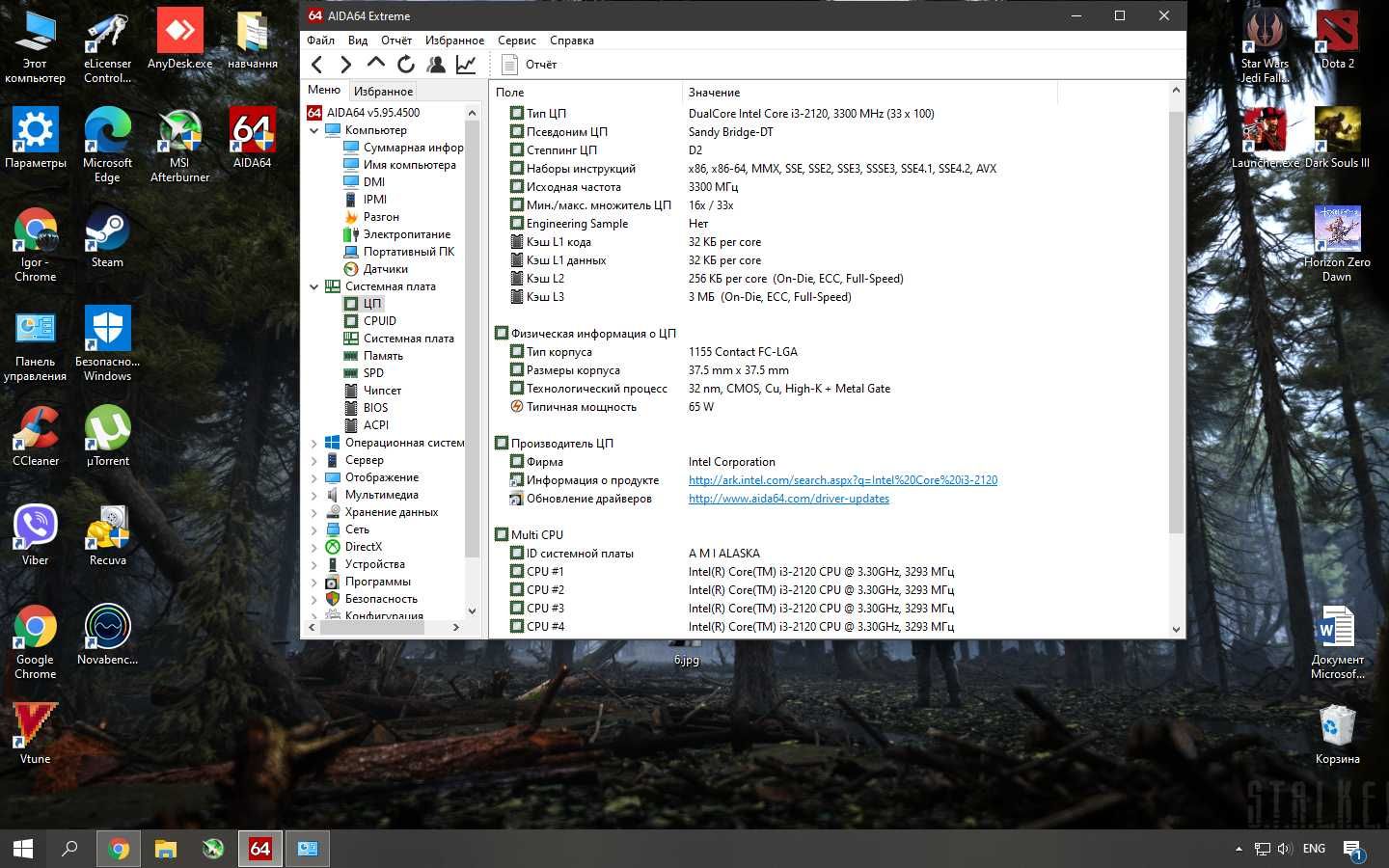
Task: Open the Intel ark product information link
Action: (x=843, y=480)
